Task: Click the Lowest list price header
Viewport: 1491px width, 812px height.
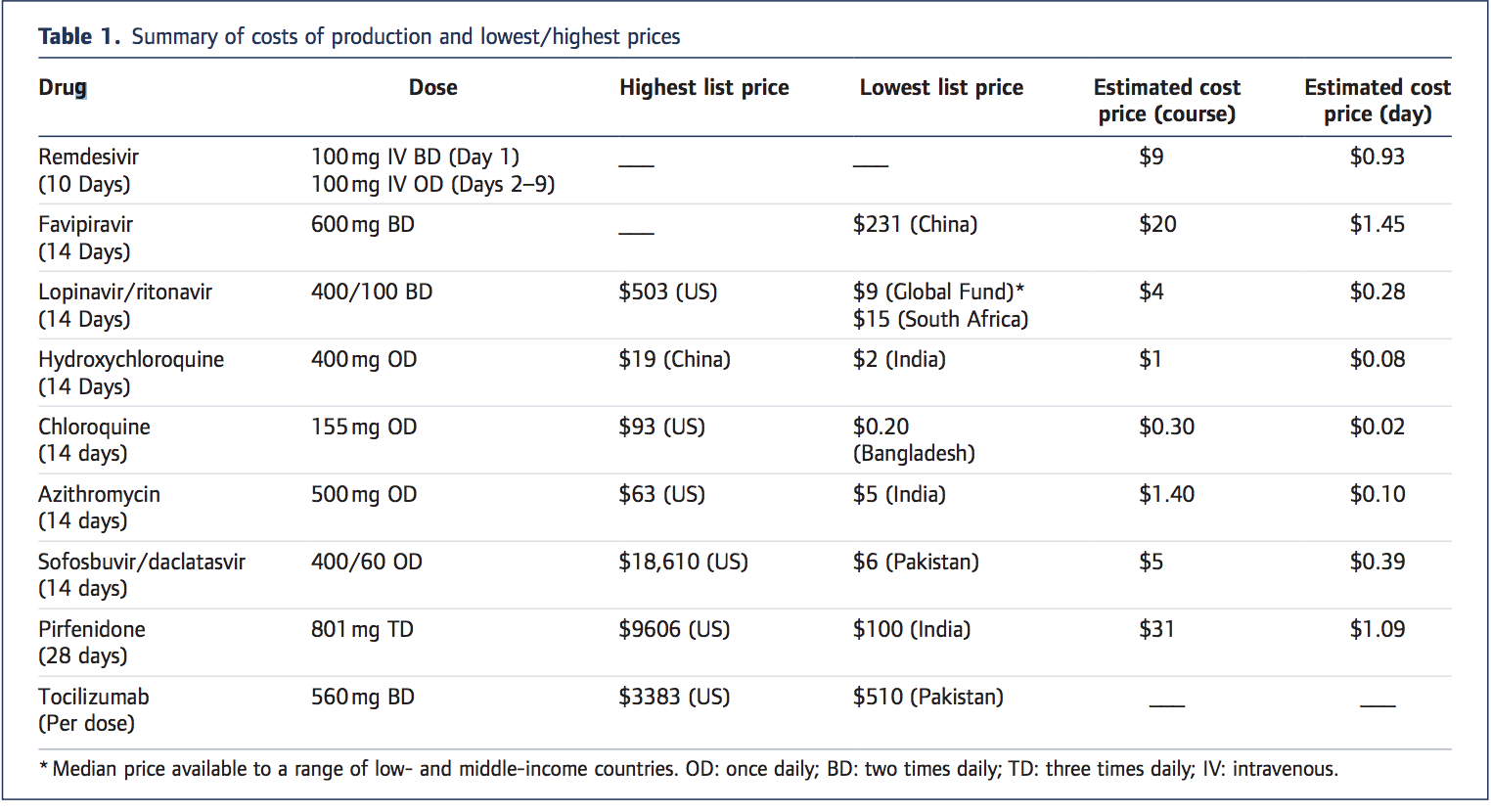Action: (x=941, y=88)
